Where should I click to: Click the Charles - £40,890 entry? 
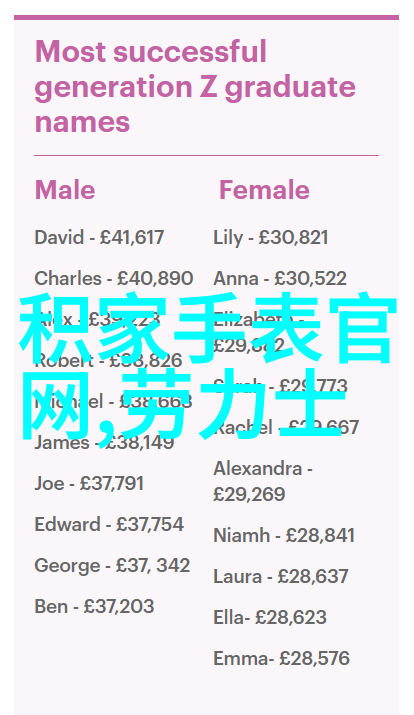pos(114,279)
